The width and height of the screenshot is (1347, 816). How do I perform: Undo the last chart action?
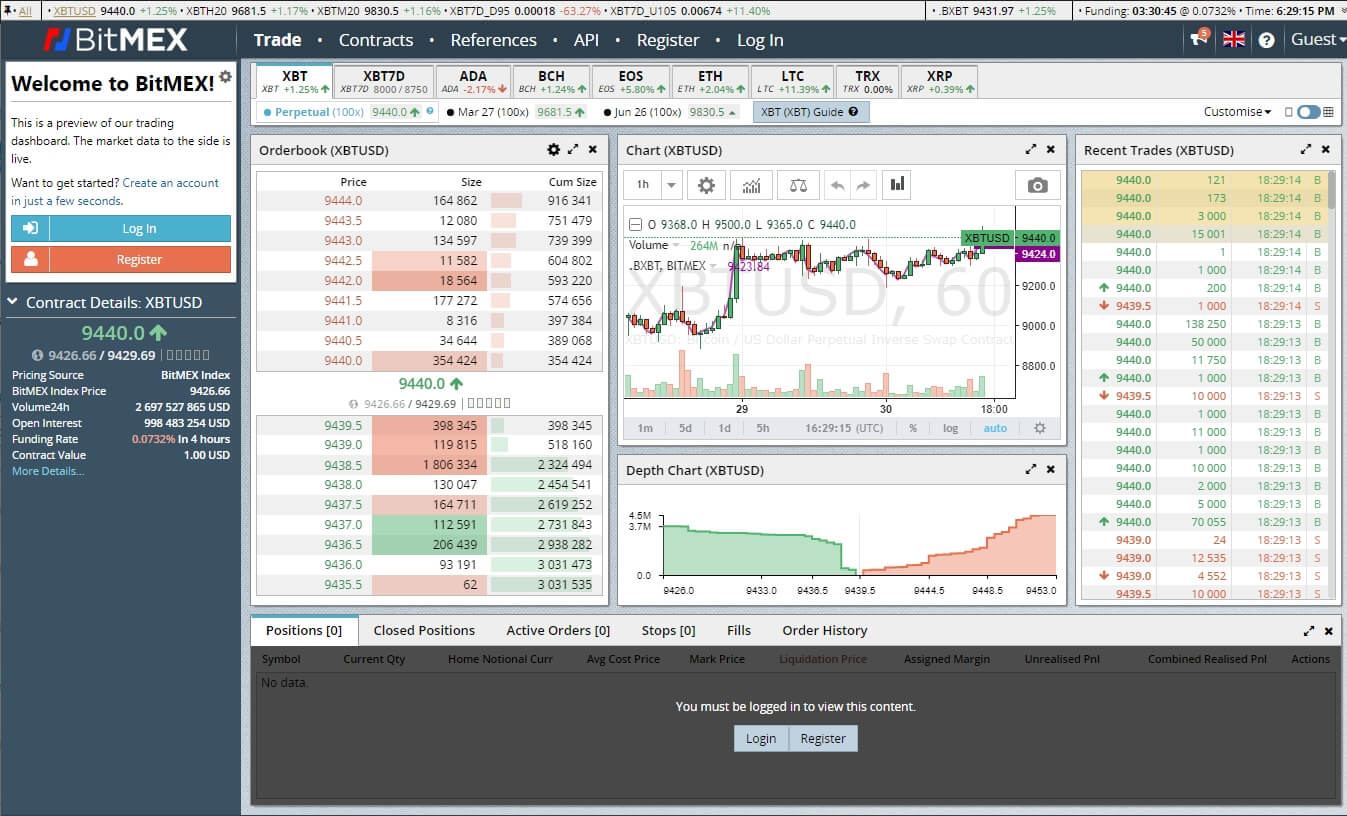pos(838,185)
